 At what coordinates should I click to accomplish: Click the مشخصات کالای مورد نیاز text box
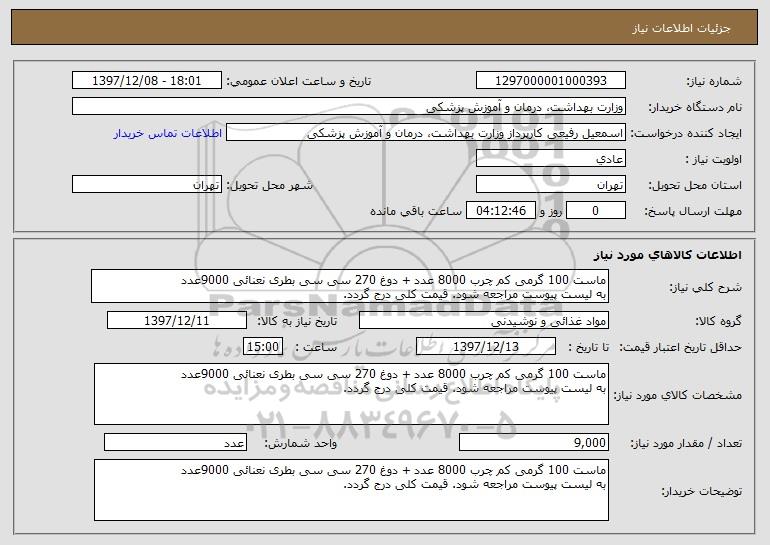tap(351, 394)
